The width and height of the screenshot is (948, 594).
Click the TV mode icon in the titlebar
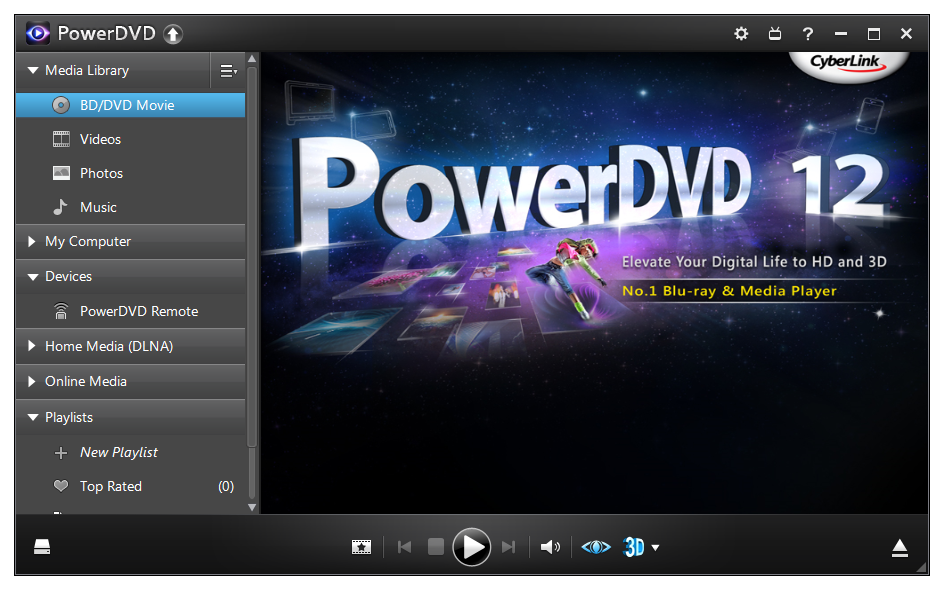tap(774, 33)
